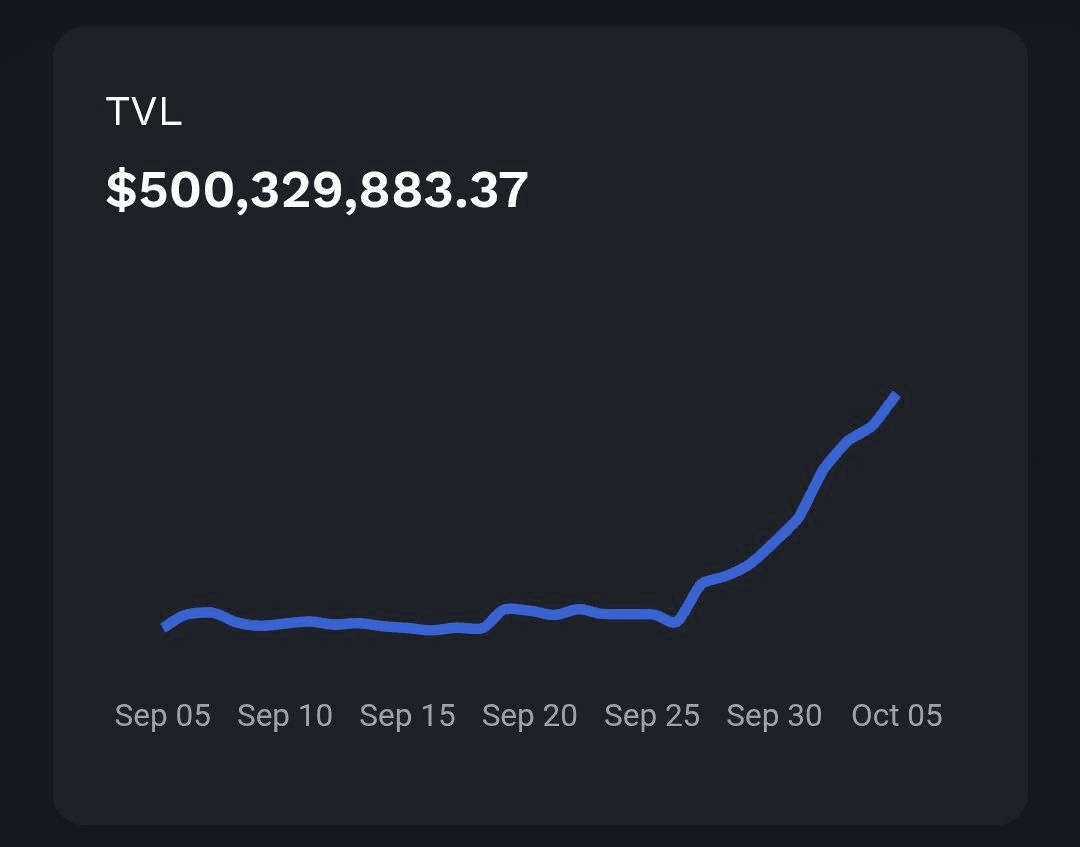This screenshot has width=1080, height=847.
Task: Select the Sep 05 date label
Action: click(x=163, y=715)
